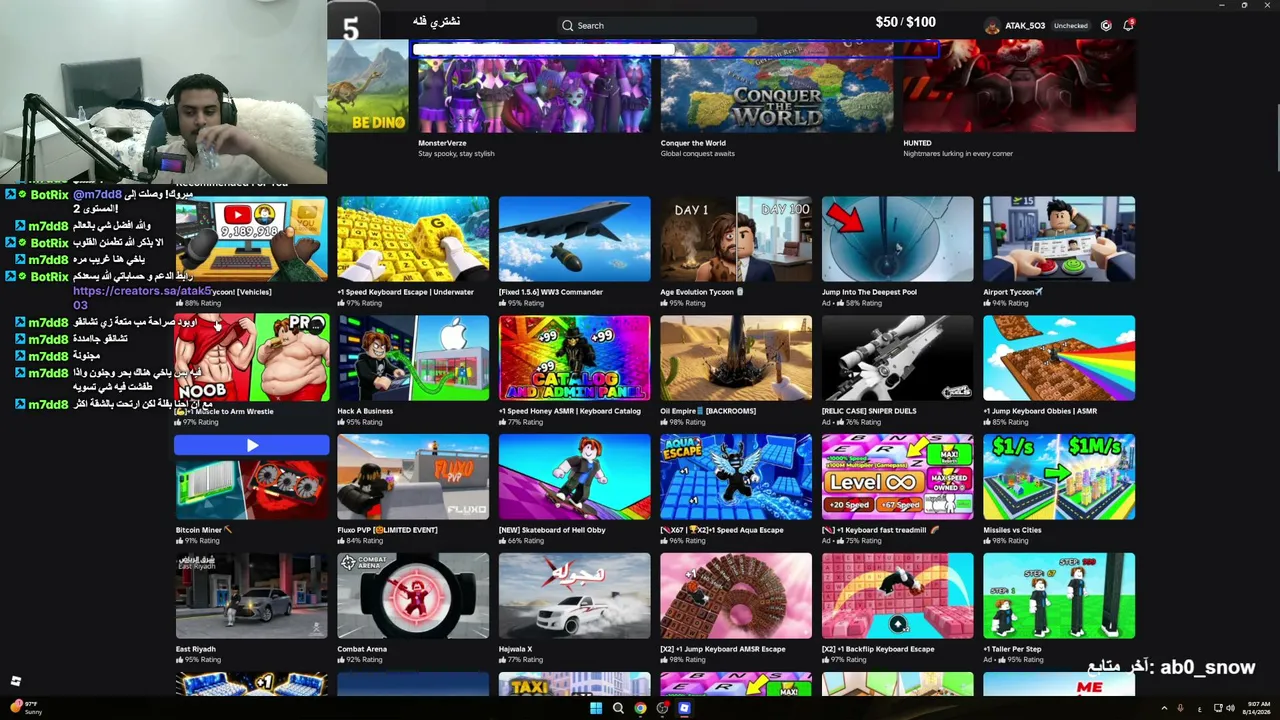This screenshot has width=1280, height=720.
Task: Open the notifications bell
Action: (x=1128, y=25)
